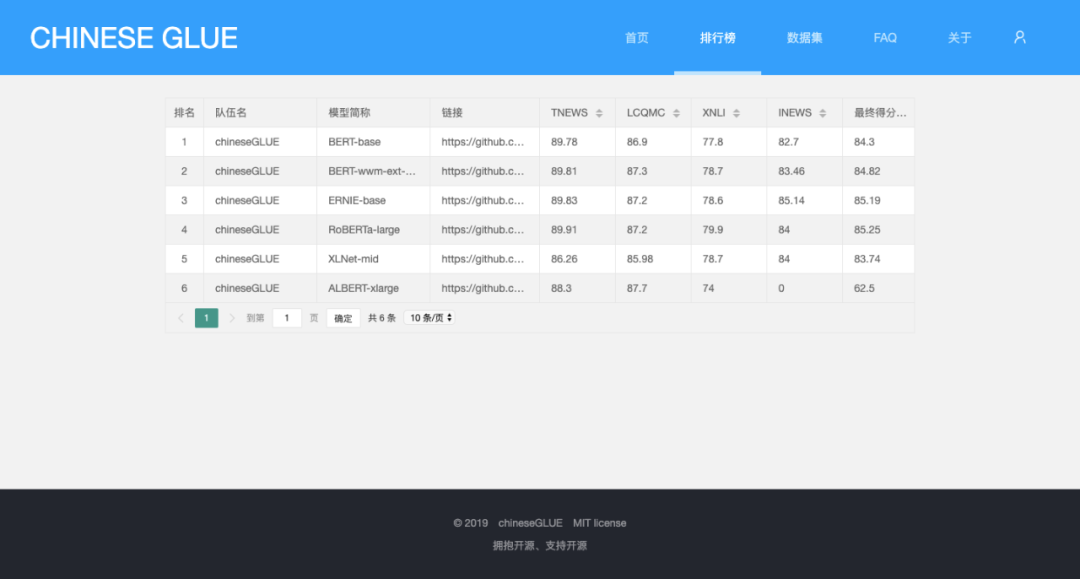The width and height of the screenshot is (1080, 579).
Task: Click the CHINESE GLUE logo title
Action: [x=134, y=38]
